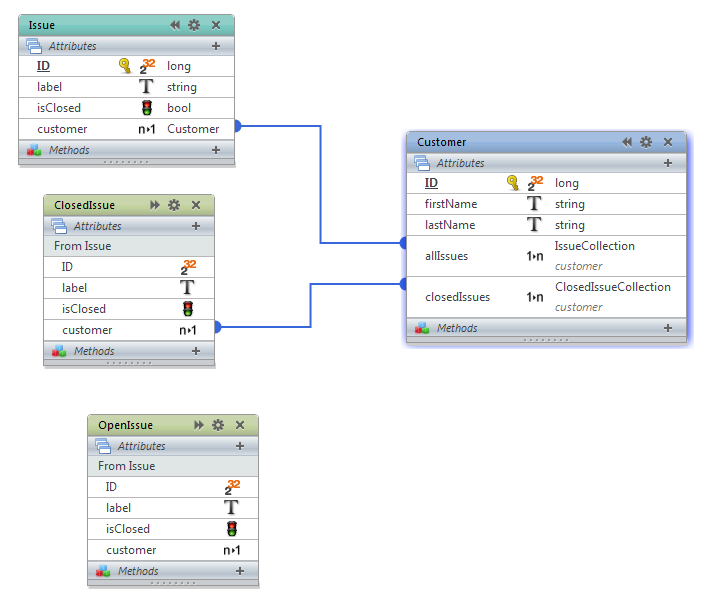Screen dimensions: 720x614
Task: Click the Methods icon in Customer panel
Action: 422,328
